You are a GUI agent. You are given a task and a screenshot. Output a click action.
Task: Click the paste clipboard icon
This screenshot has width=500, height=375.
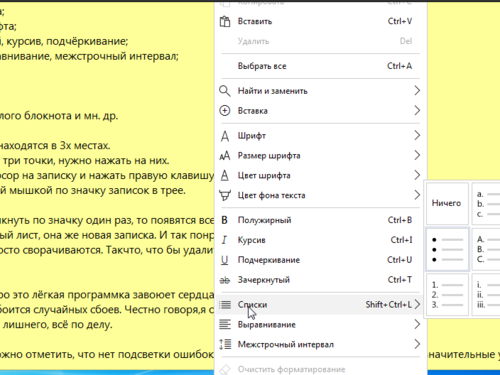pyautogui.click(x=225, y=22)
